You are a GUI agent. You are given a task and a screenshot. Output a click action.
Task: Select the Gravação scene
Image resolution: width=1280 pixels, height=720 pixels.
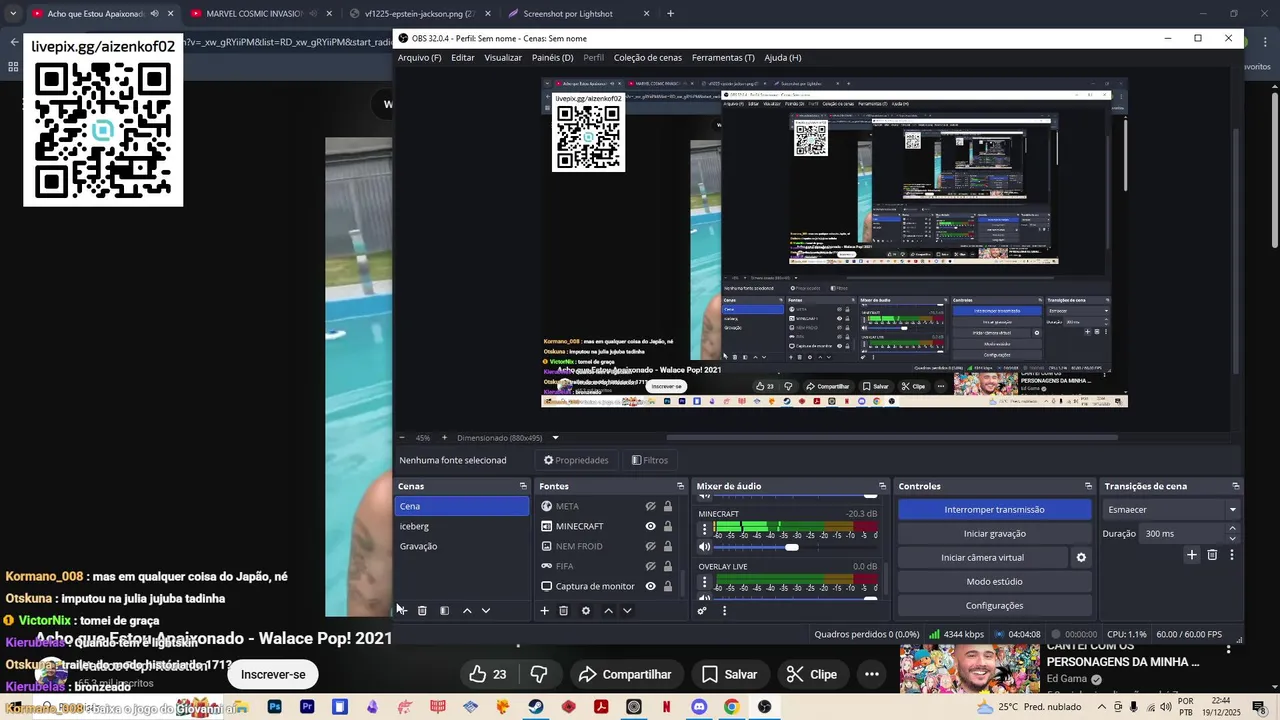coord(461,546)
